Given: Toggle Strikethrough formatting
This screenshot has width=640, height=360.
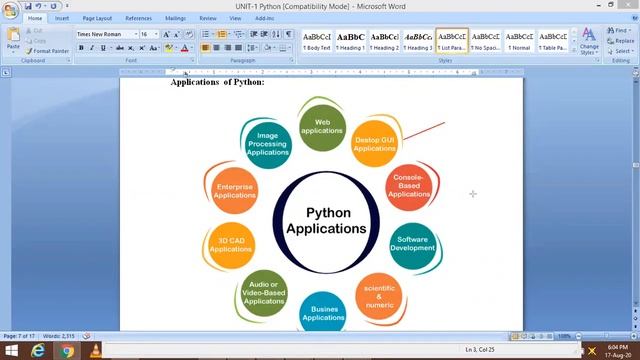Looking at the screenshot, I should pos(120,48).
